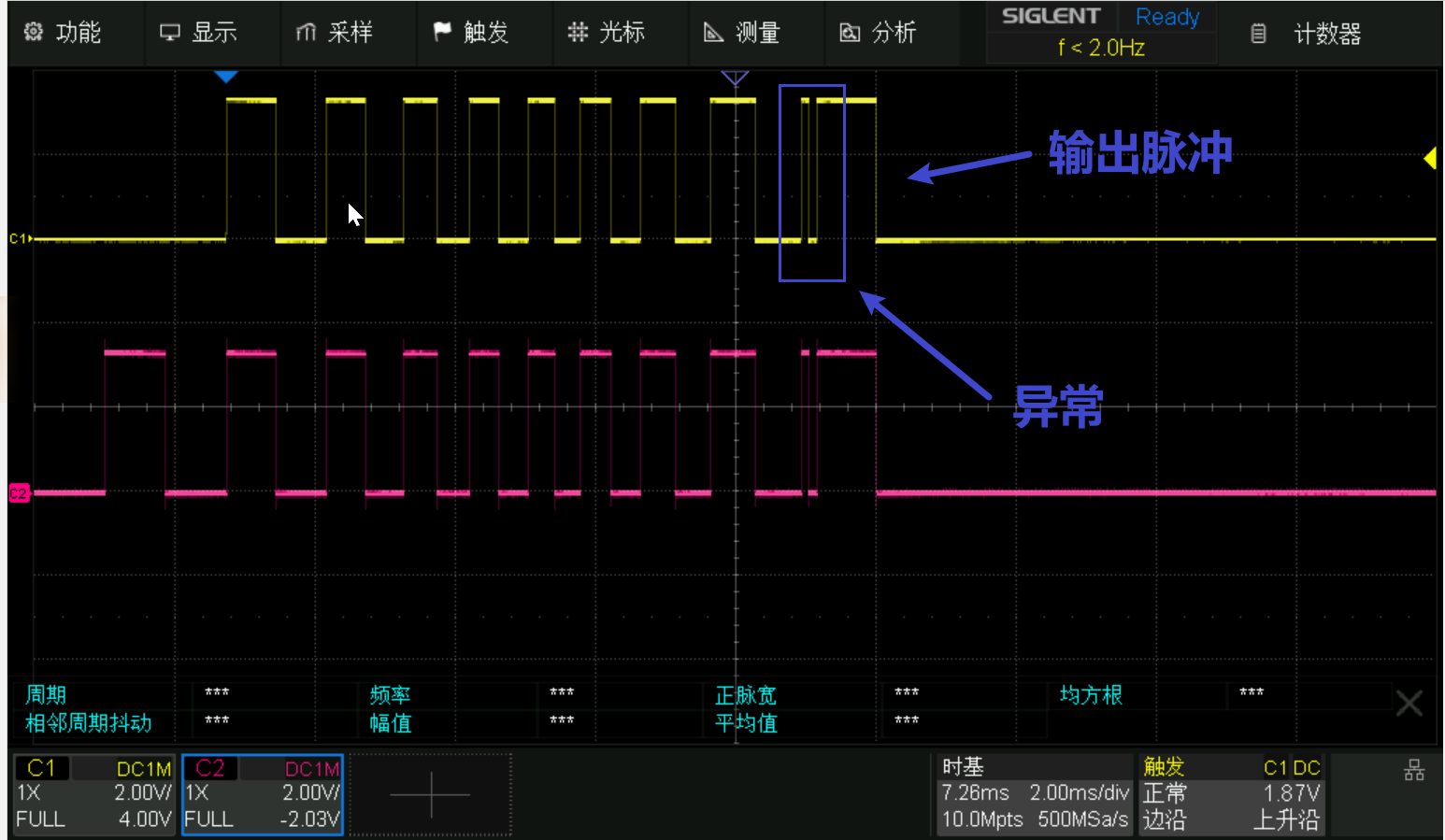Select the 幅值 measurement item
Image resolution: width=1445 pixels, height=840 pixels.
point(391,723)
